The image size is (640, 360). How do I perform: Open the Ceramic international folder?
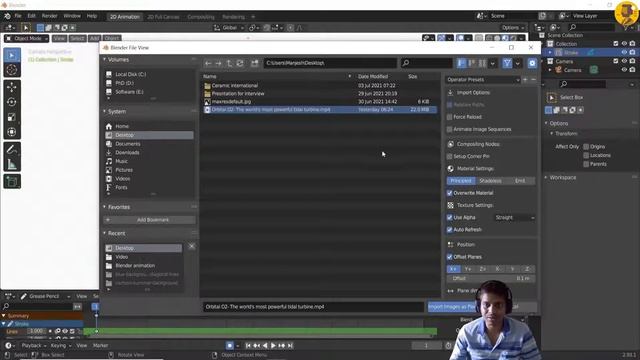(x=235, y=86)
